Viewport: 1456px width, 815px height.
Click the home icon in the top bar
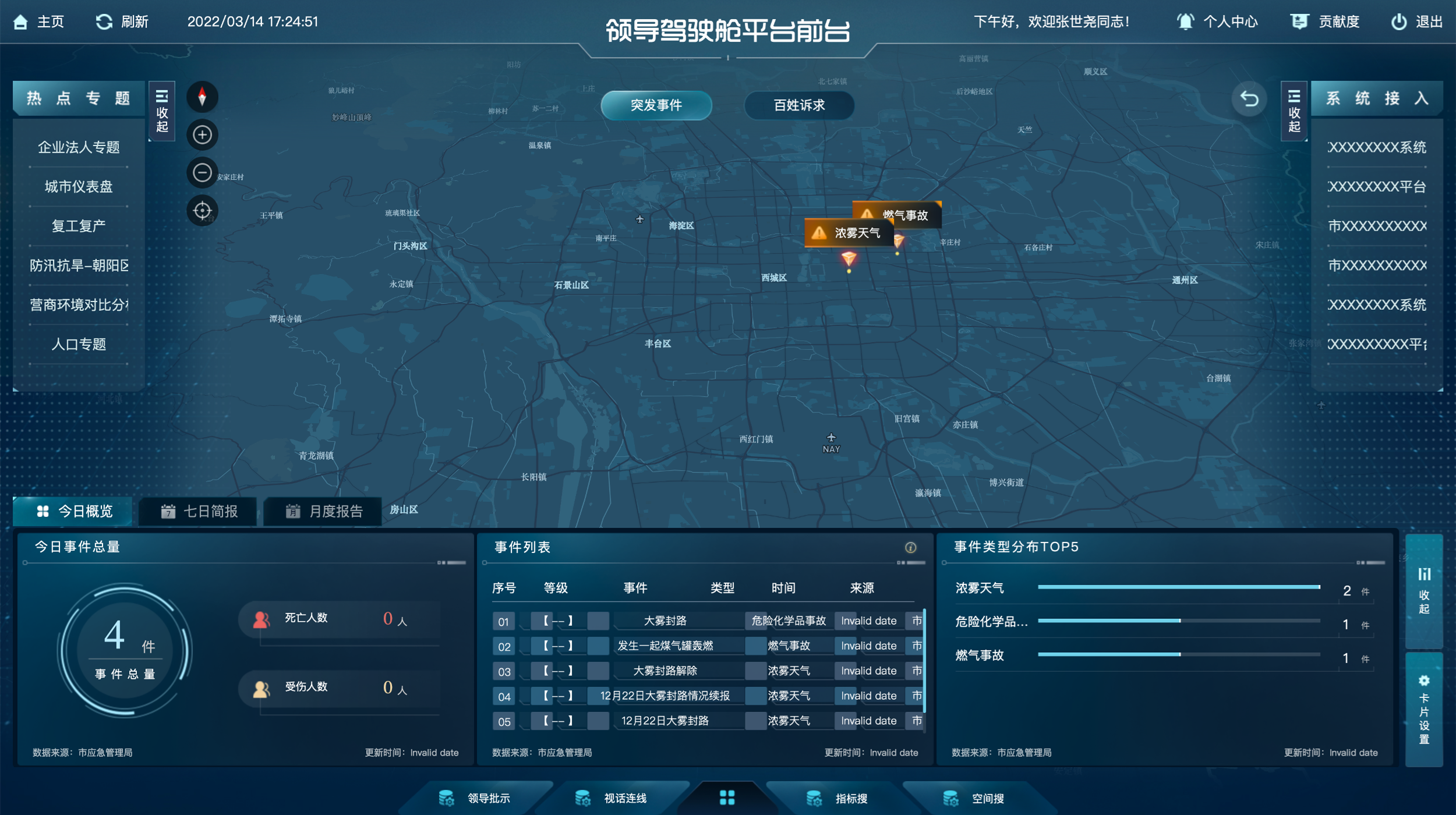pyautogui.click(x=22, y=22)
